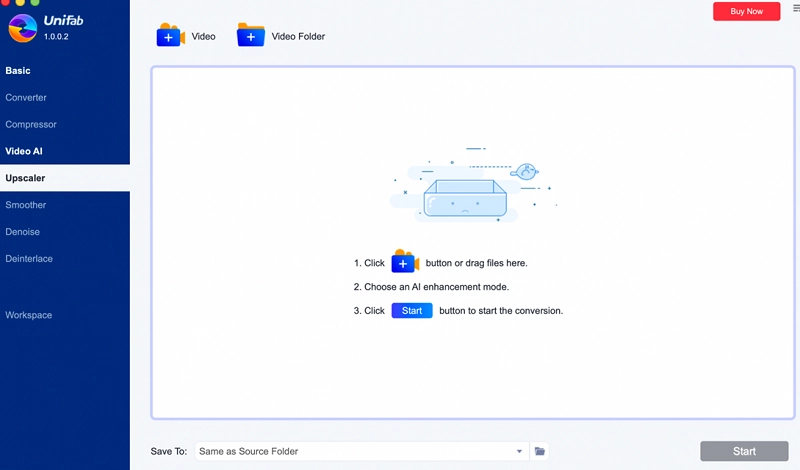
Task: Select the Upscaler sidebar item
Action: click(25, 178)
